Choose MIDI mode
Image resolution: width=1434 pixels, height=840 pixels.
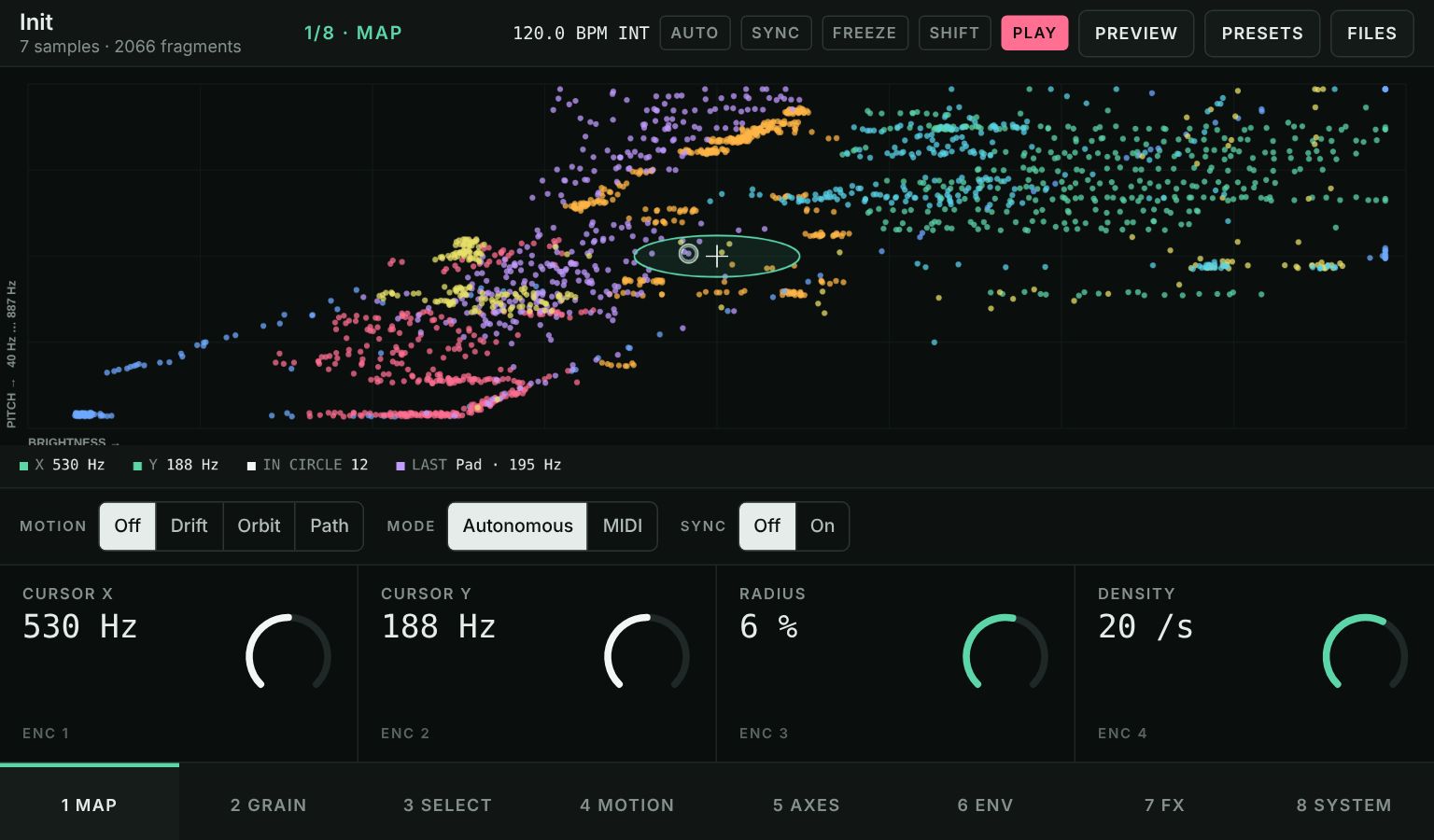[x=623, y=526]
